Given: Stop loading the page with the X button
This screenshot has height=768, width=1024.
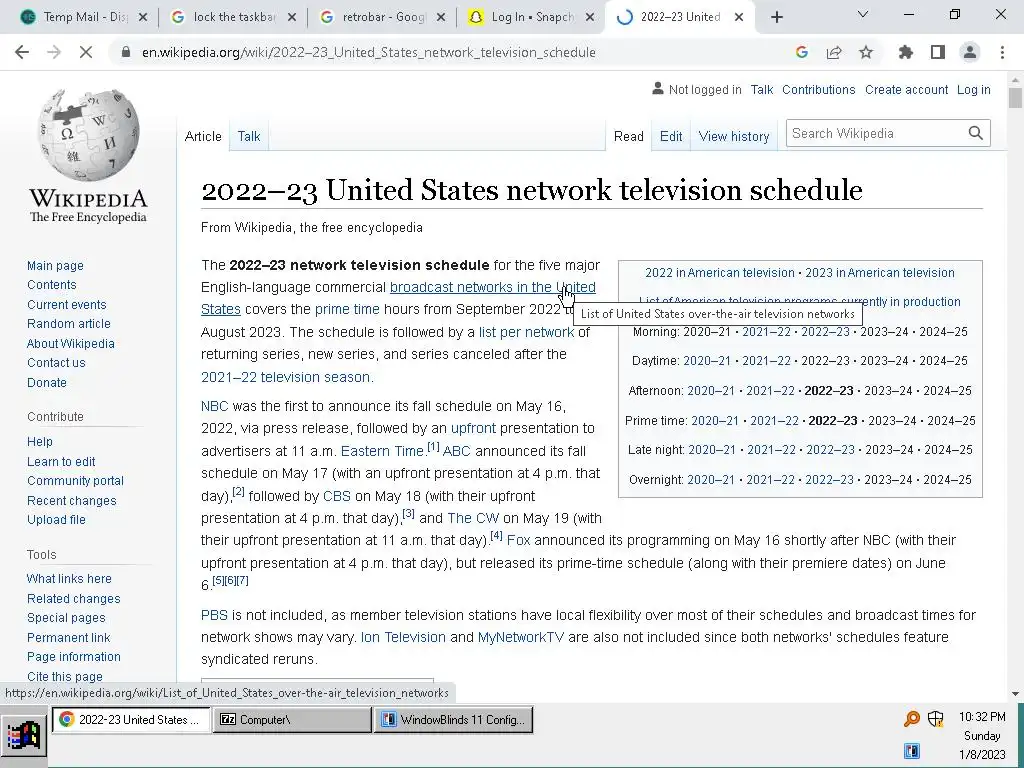Looking at the screenshot, I should tap(86, 52).
